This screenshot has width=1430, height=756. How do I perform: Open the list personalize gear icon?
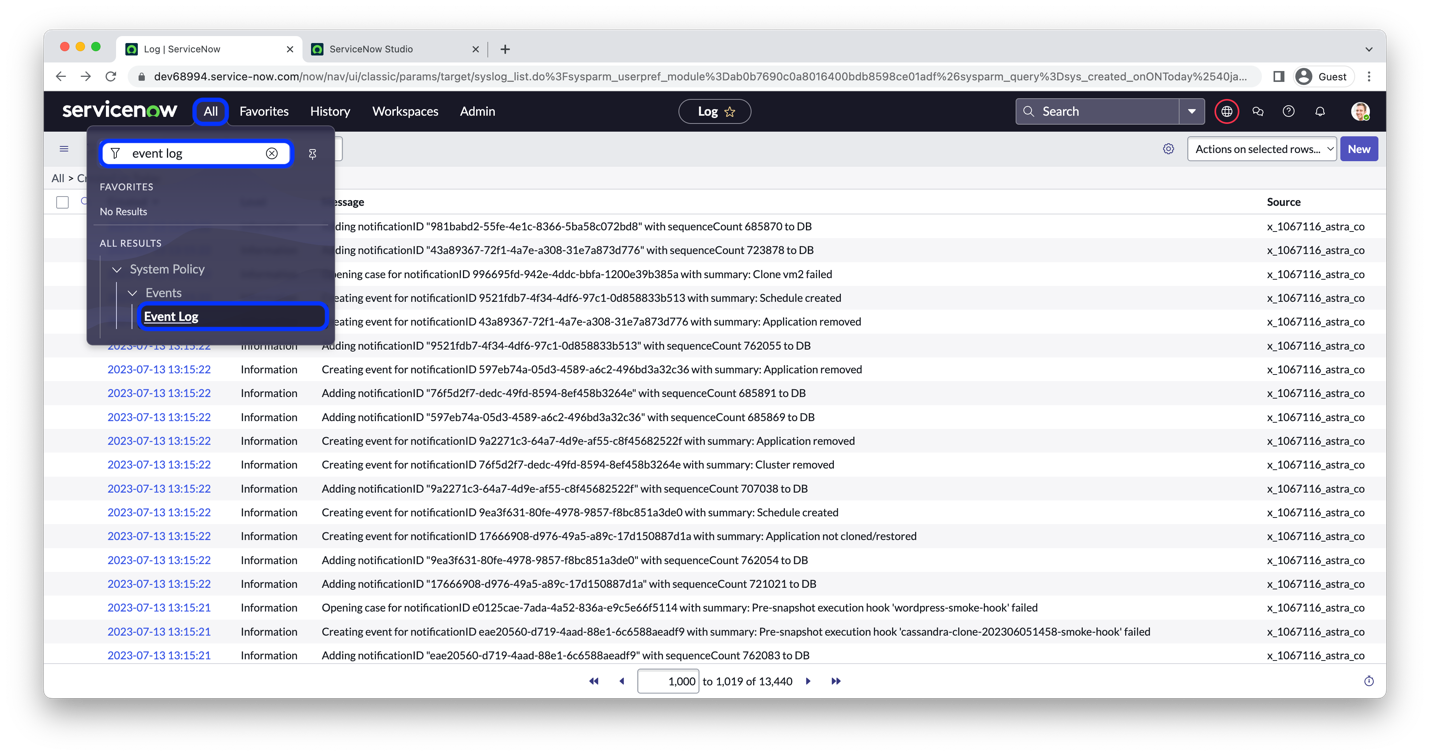(1168, 149)
